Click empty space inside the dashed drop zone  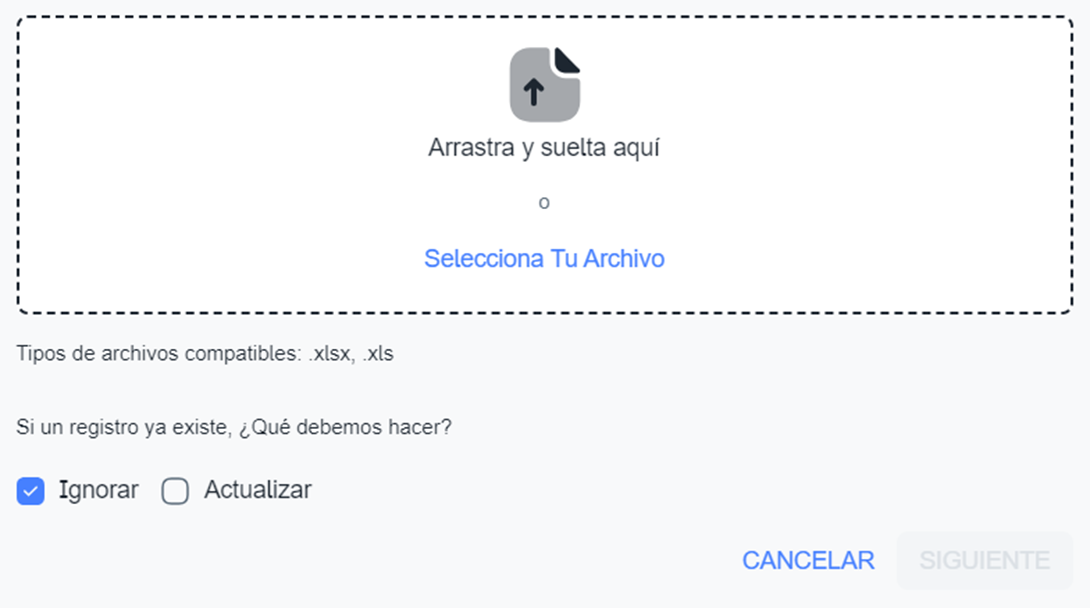[x=250, y=160]
